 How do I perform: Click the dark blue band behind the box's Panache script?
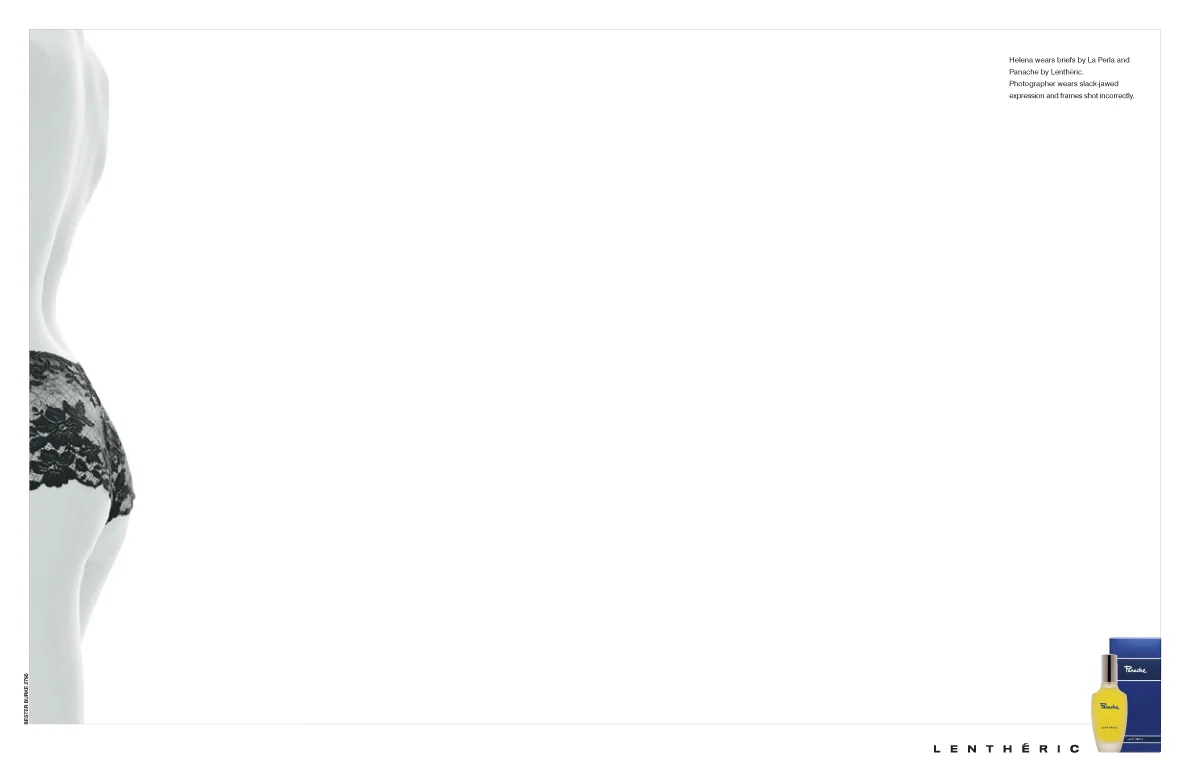click(1139, 670)
